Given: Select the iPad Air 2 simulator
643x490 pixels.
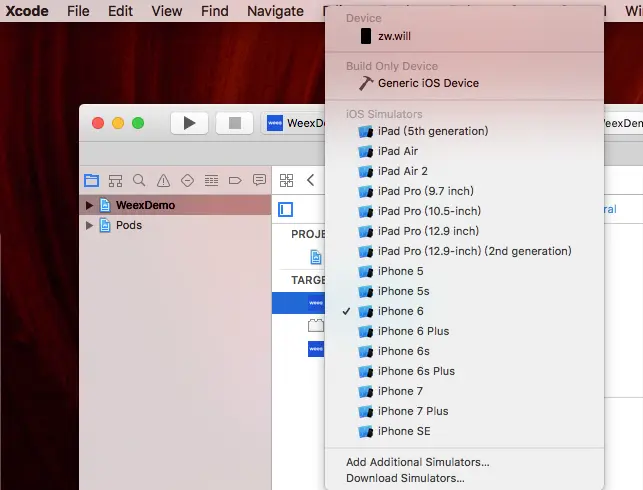Looking at the screenshot, I should coord(464,171).
